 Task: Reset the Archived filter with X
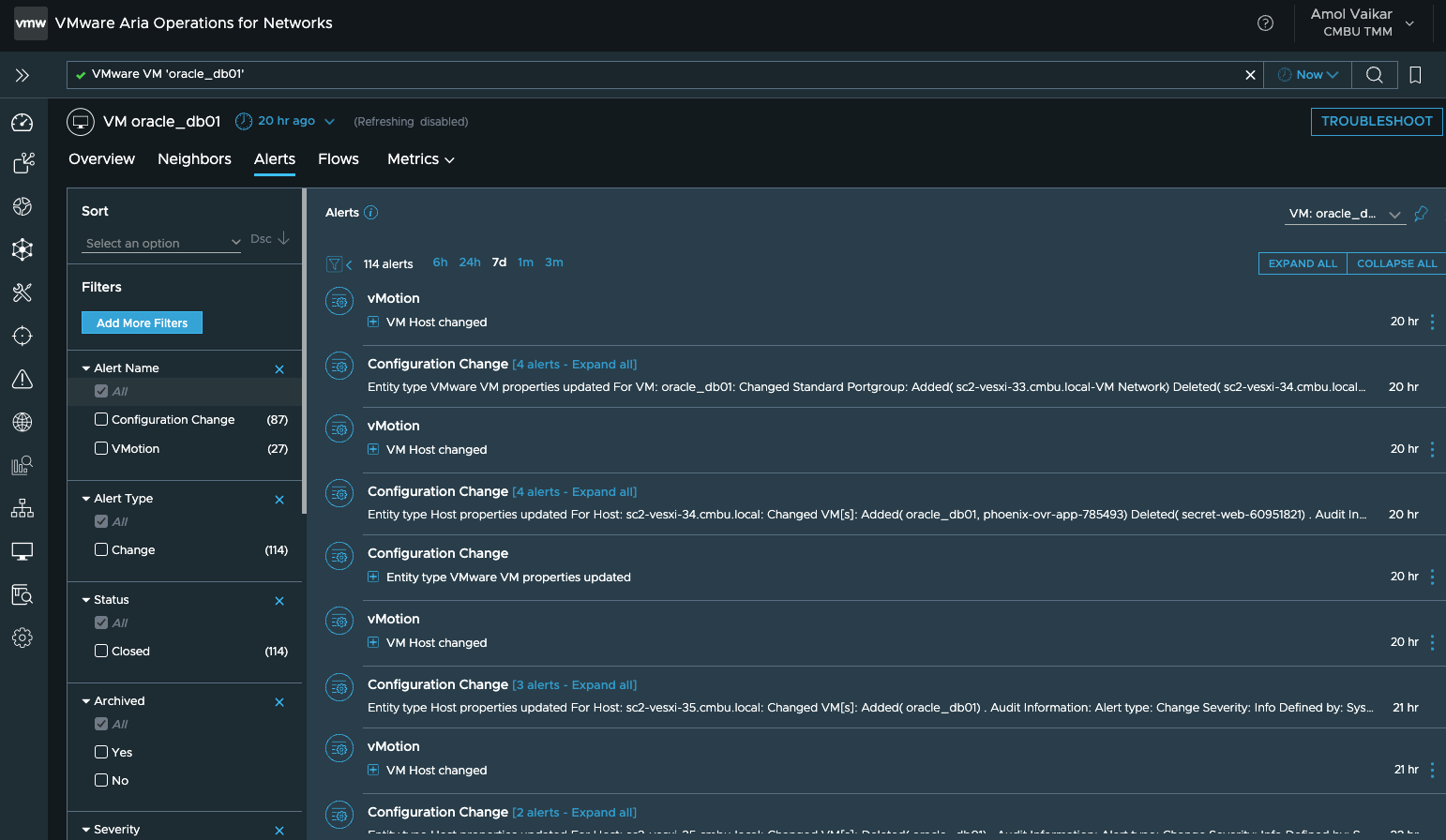tap(279, 702)
